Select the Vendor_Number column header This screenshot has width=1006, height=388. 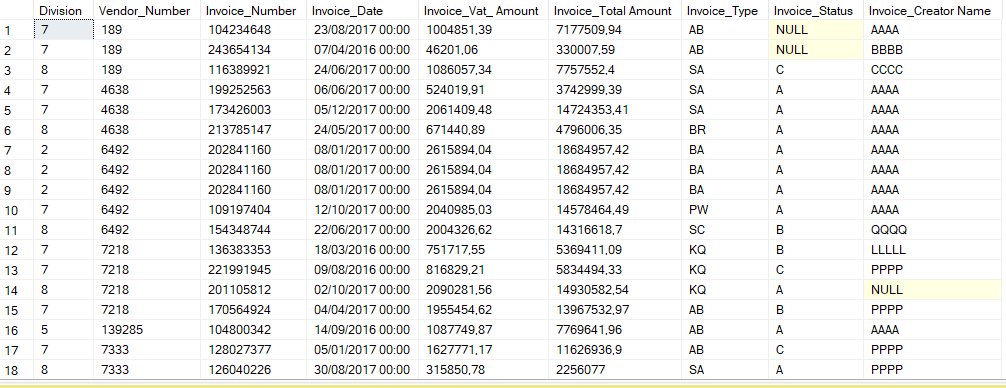pos(148,11)
